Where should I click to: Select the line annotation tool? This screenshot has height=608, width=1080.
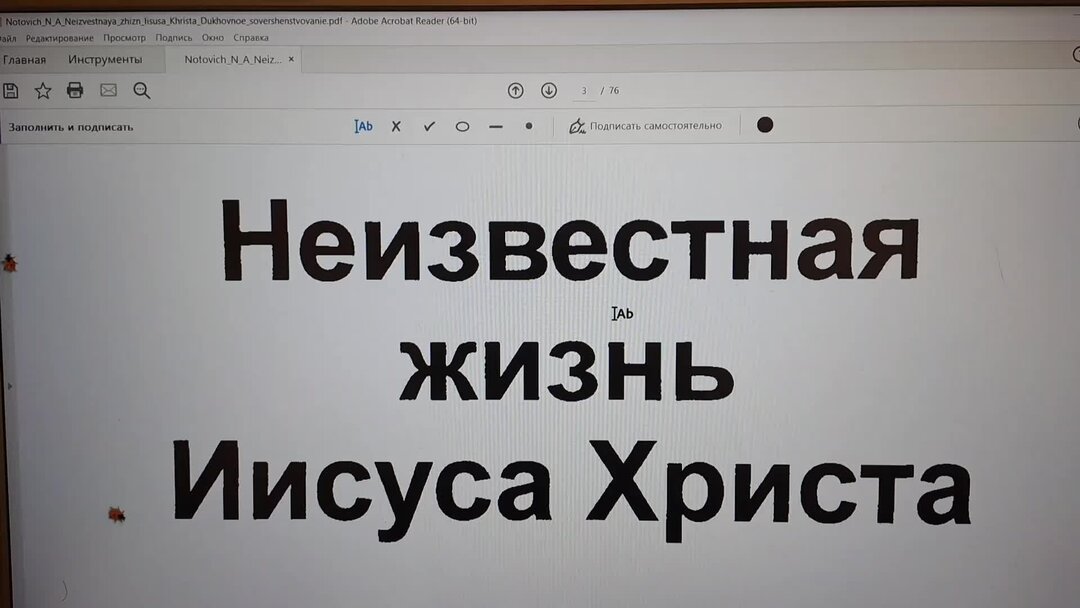point(494,126)
